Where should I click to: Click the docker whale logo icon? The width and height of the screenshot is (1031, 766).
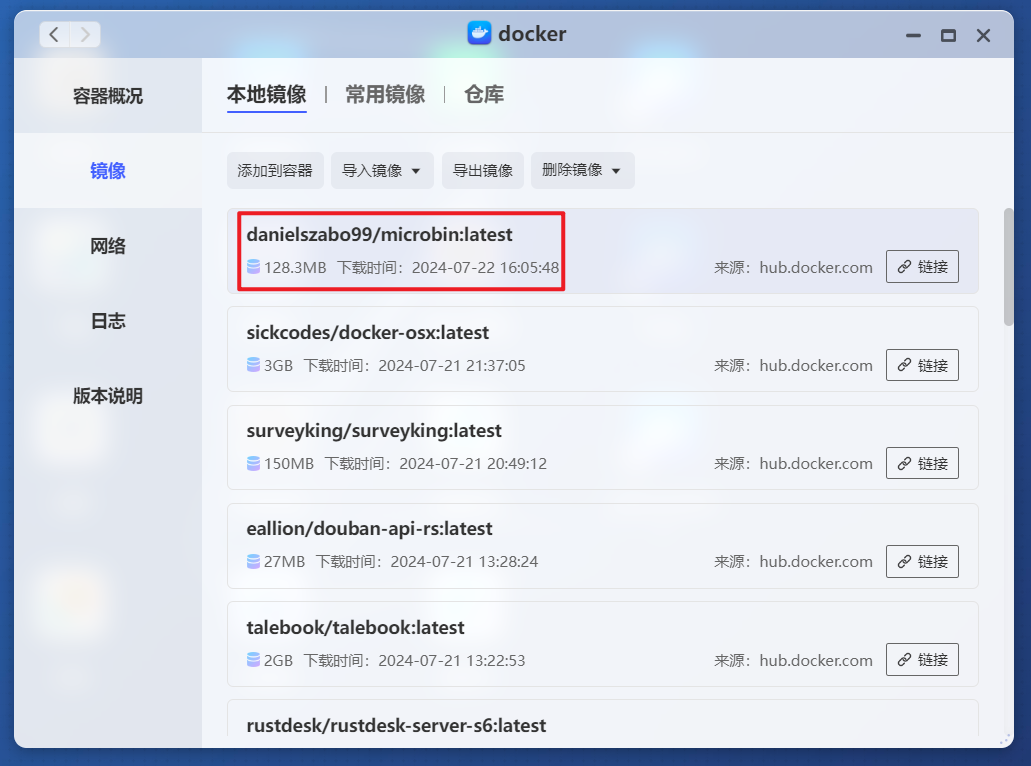[479, 33]
